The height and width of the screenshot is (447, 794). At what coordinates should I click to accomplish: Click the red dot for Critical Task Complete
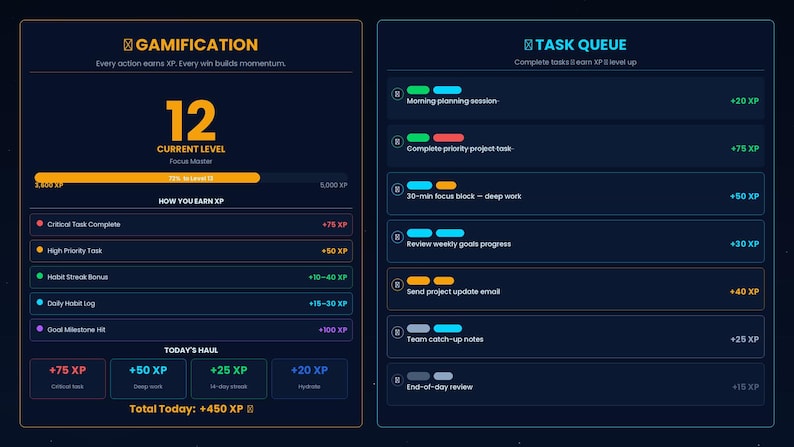point(39,223)
